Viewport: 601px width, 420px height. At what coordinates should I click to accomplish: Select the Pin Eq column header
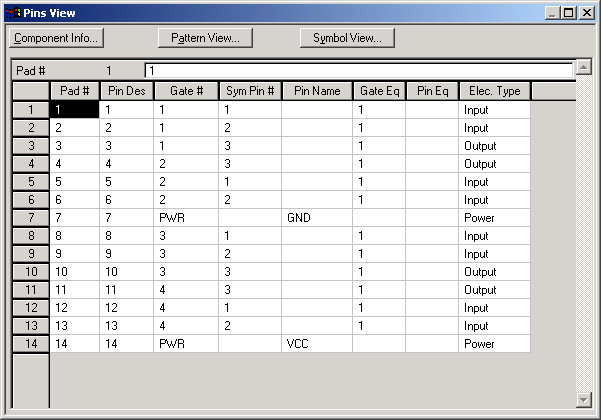(x=432, y=91)
